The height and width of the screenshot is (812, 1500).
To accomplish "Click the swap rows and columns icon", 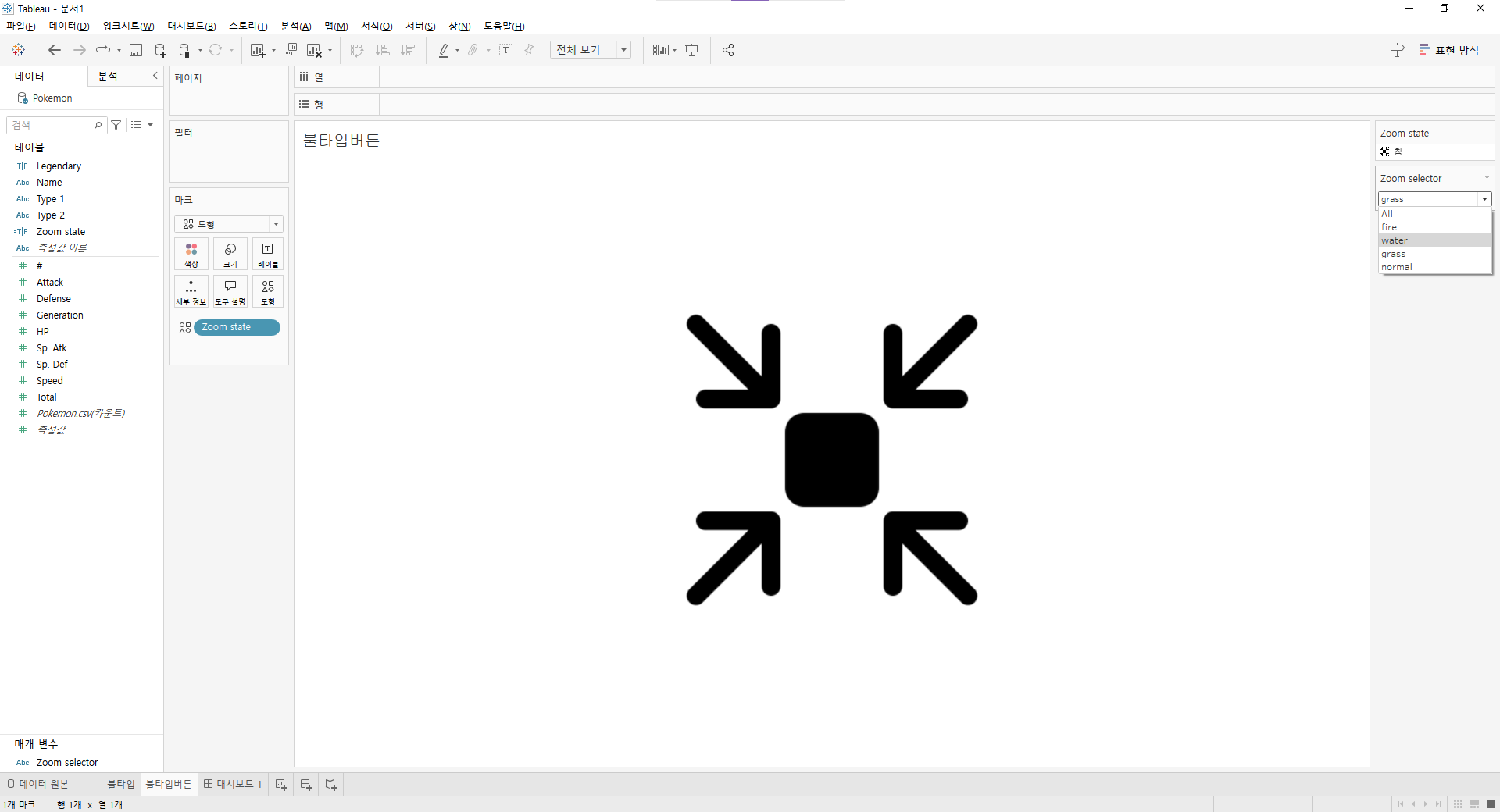I will click(x=357, y=50).
